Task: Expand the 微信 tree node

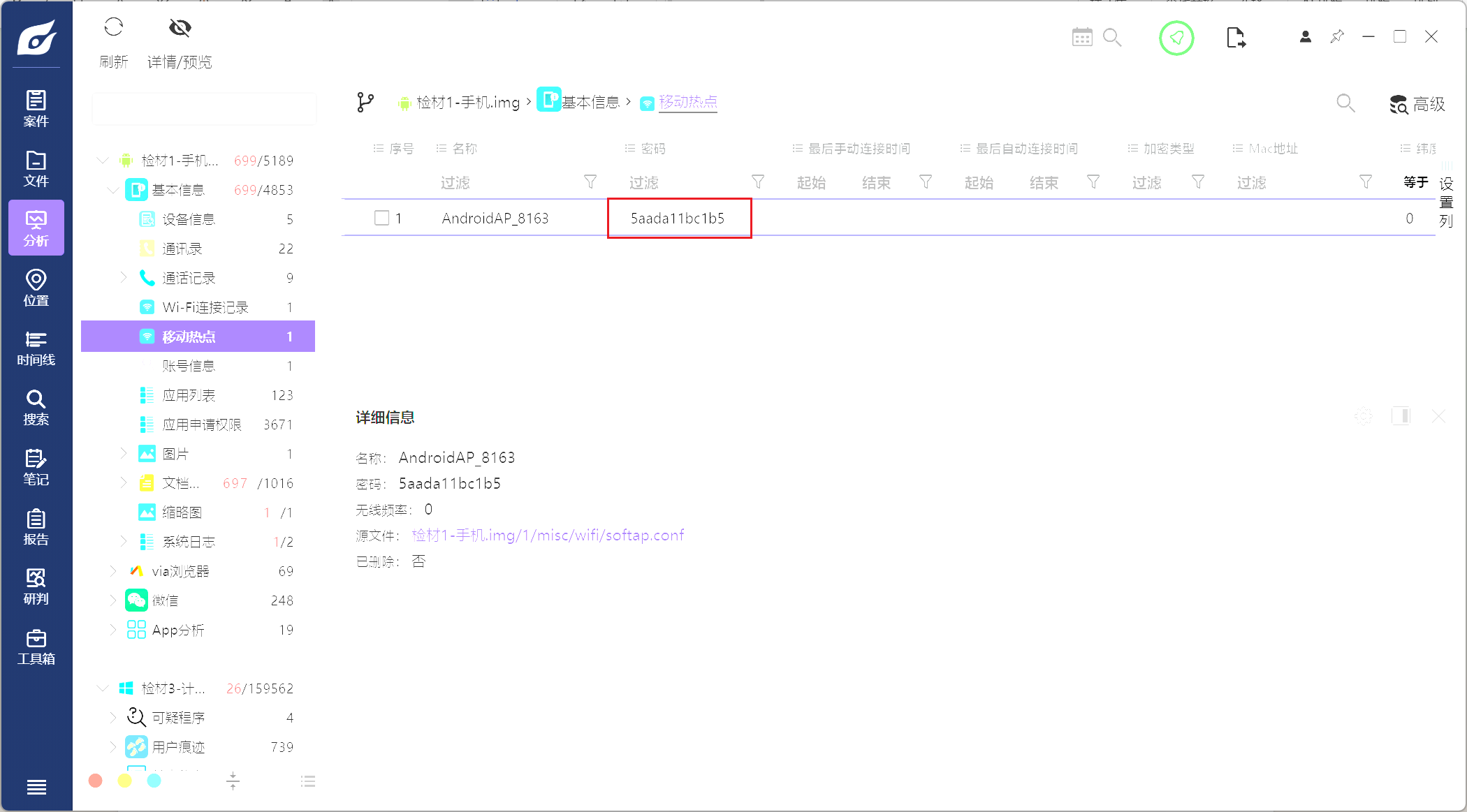Action: [113, 600]
